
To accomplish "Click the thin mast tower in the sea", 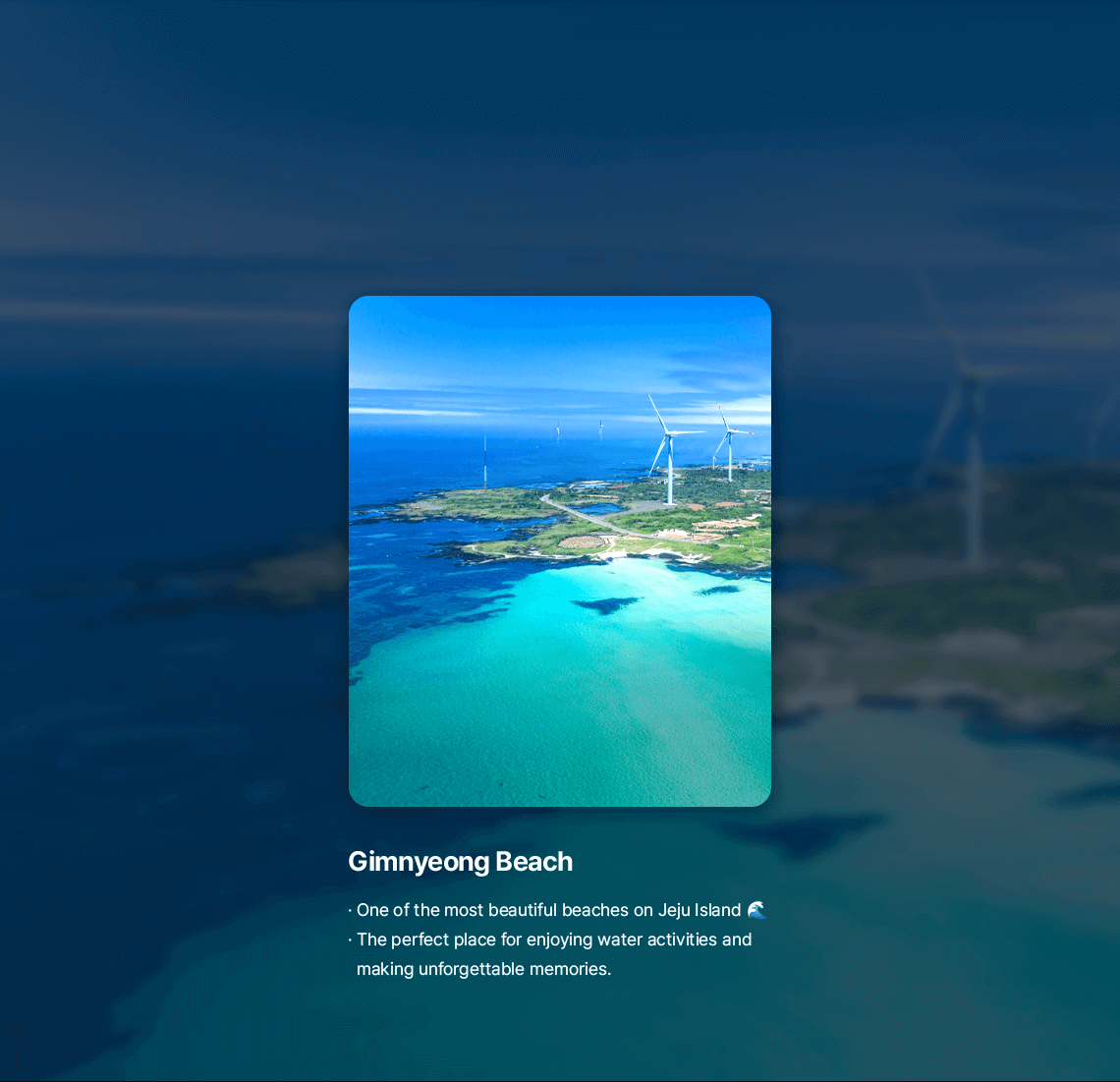I will click(x=484, y=462).
